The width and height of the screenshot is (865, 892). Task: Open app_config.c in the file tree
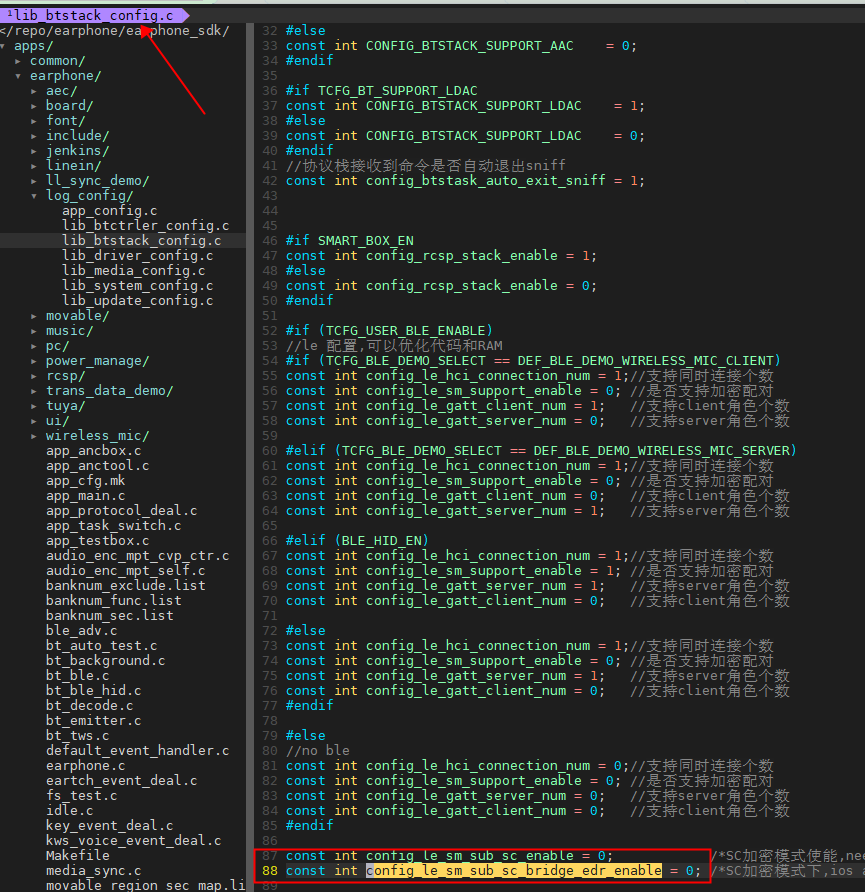point(110,210)
